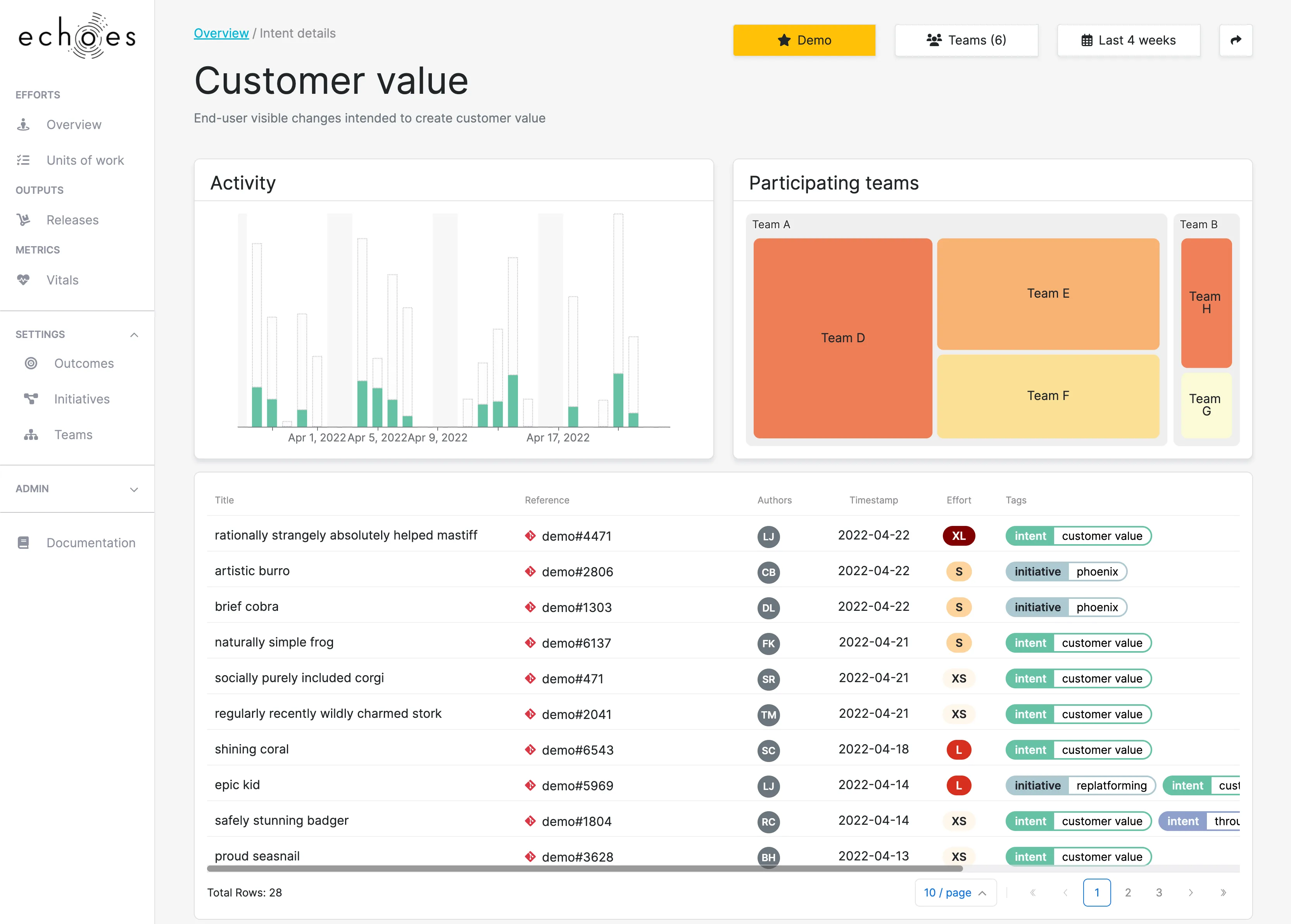Click the Team F treemap block
Screen dimensions: 1291x924
(1048, 396)
